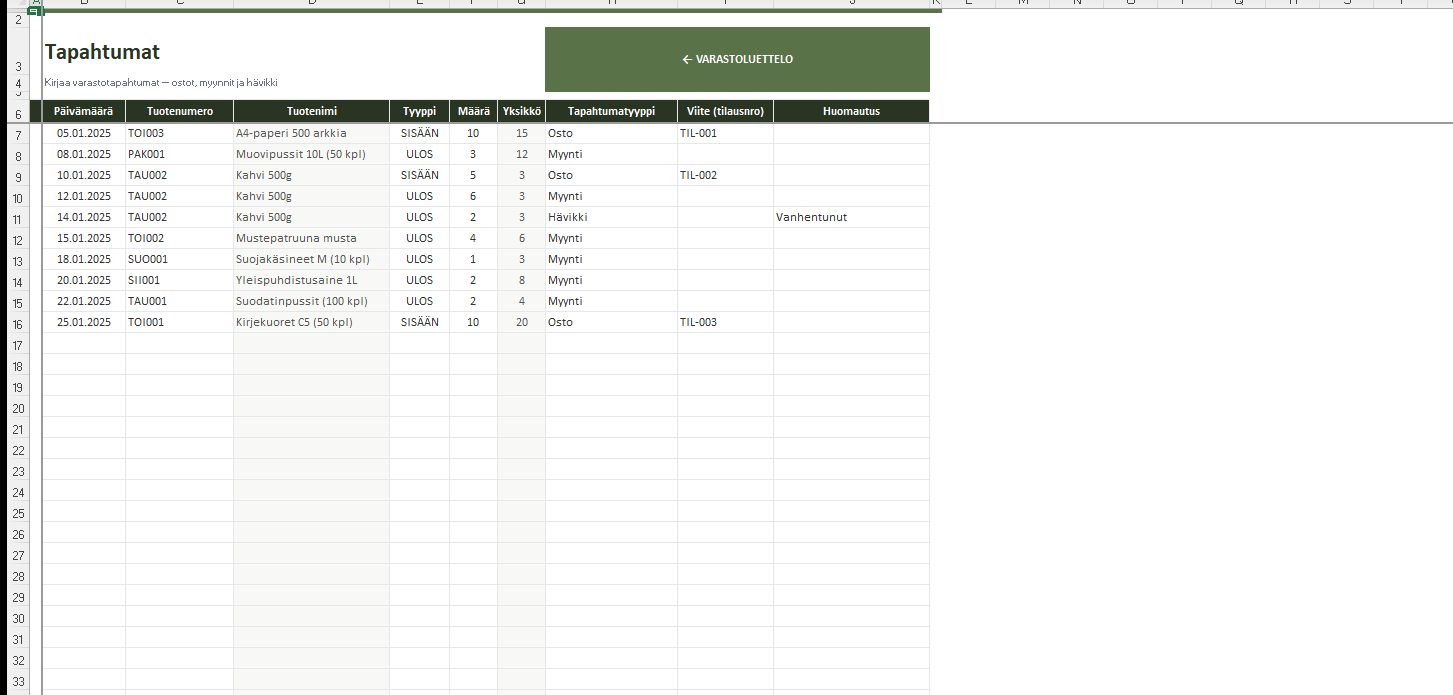This screenshot has width=1453, height=695.
Task: Click the Vanhentunut note cell
Action: pyautogui.click(x=851, y=217)
